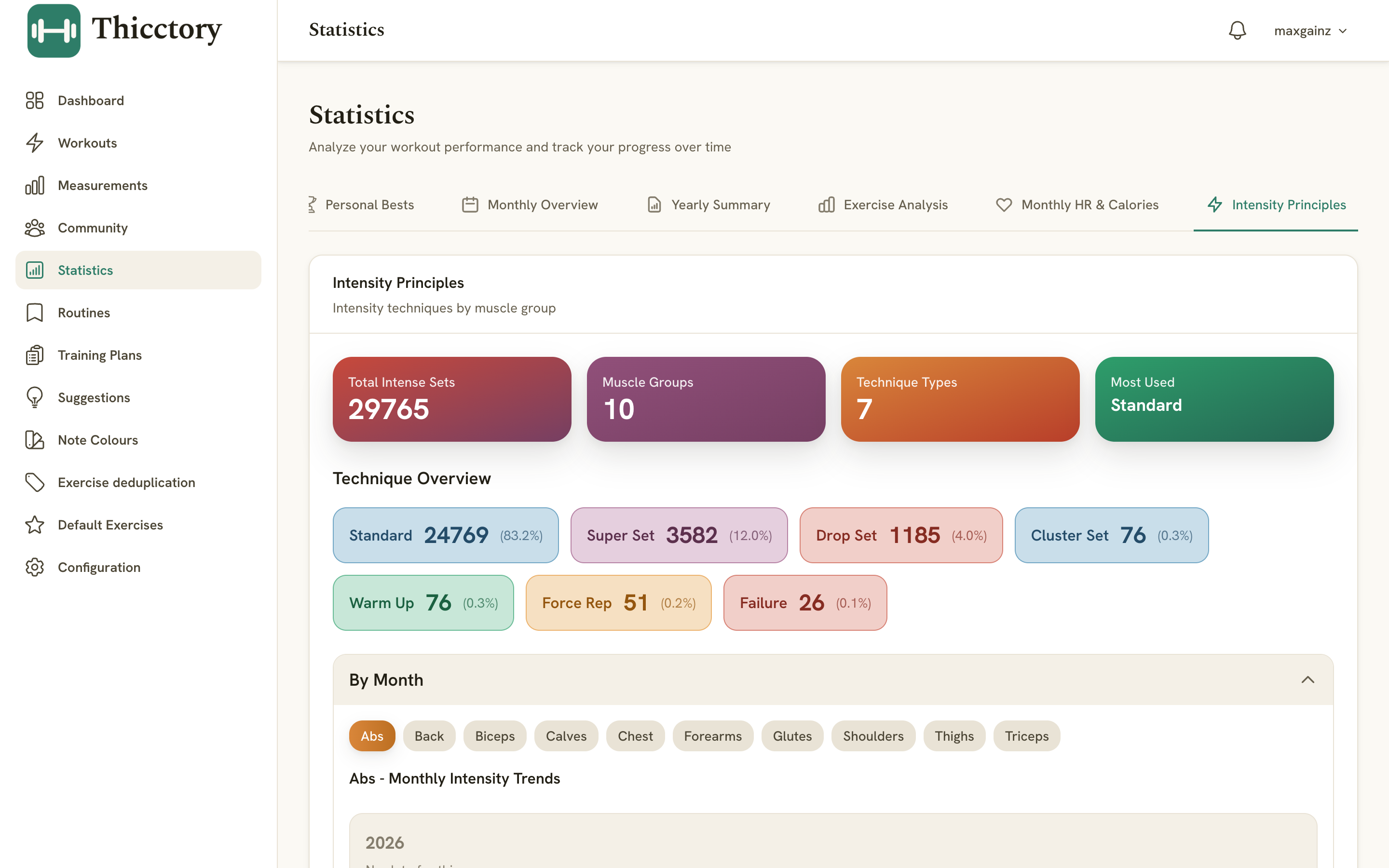The height and width of the screenshot is (868, 1389).
Task: Click the Technique Types 7 card
Action: point(960,399)
